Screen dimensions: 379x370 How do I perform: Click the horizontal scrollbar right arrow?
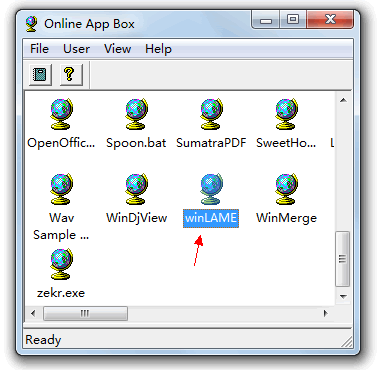point(326,313)
